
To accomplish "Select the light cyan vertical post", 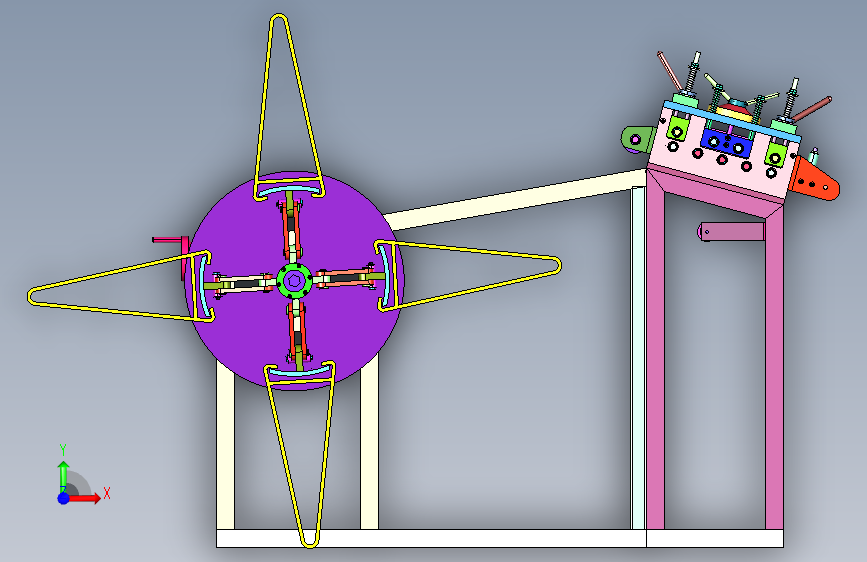I will [639, 358].
